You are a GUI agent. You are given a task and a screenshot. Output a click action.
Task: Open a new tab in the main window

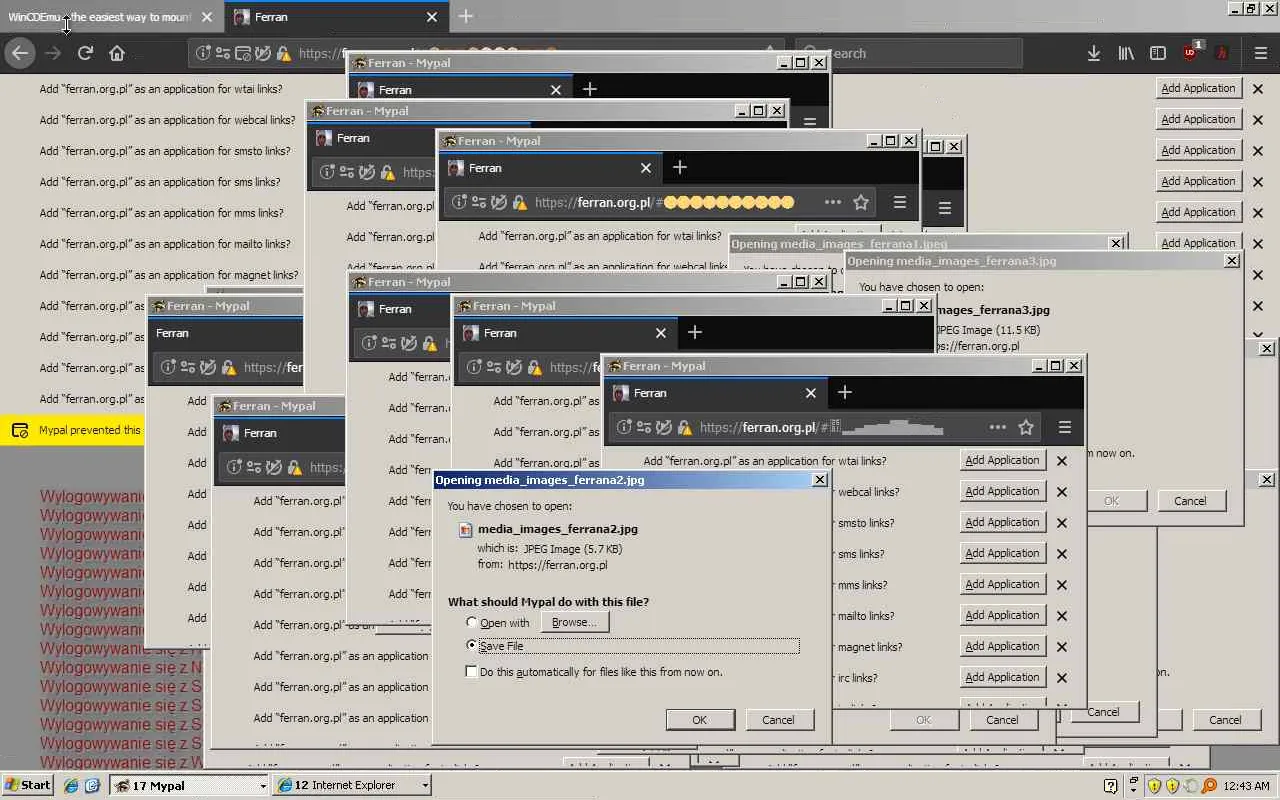(465, 16)
